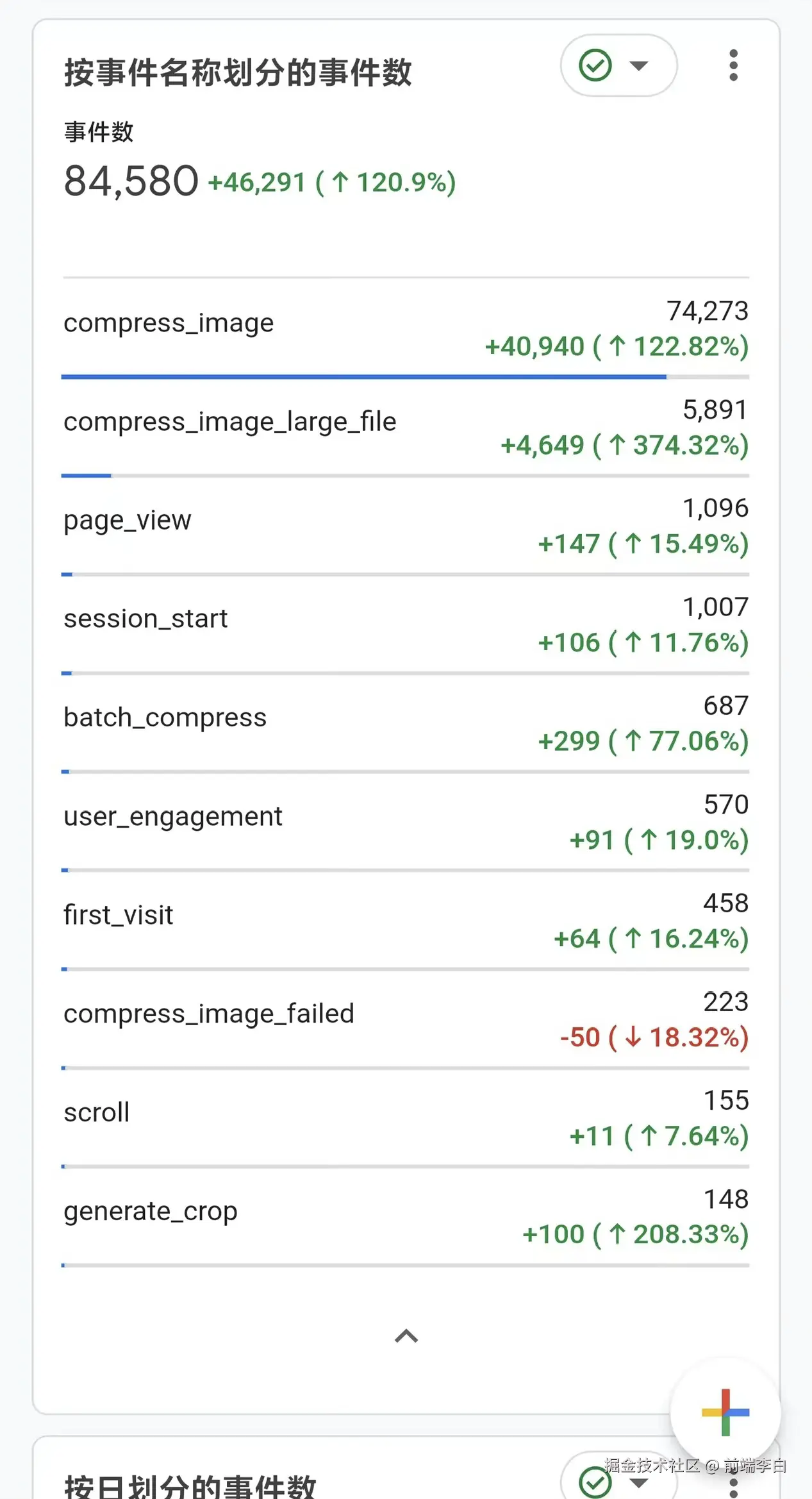Click the batch_compress event name

165,717
